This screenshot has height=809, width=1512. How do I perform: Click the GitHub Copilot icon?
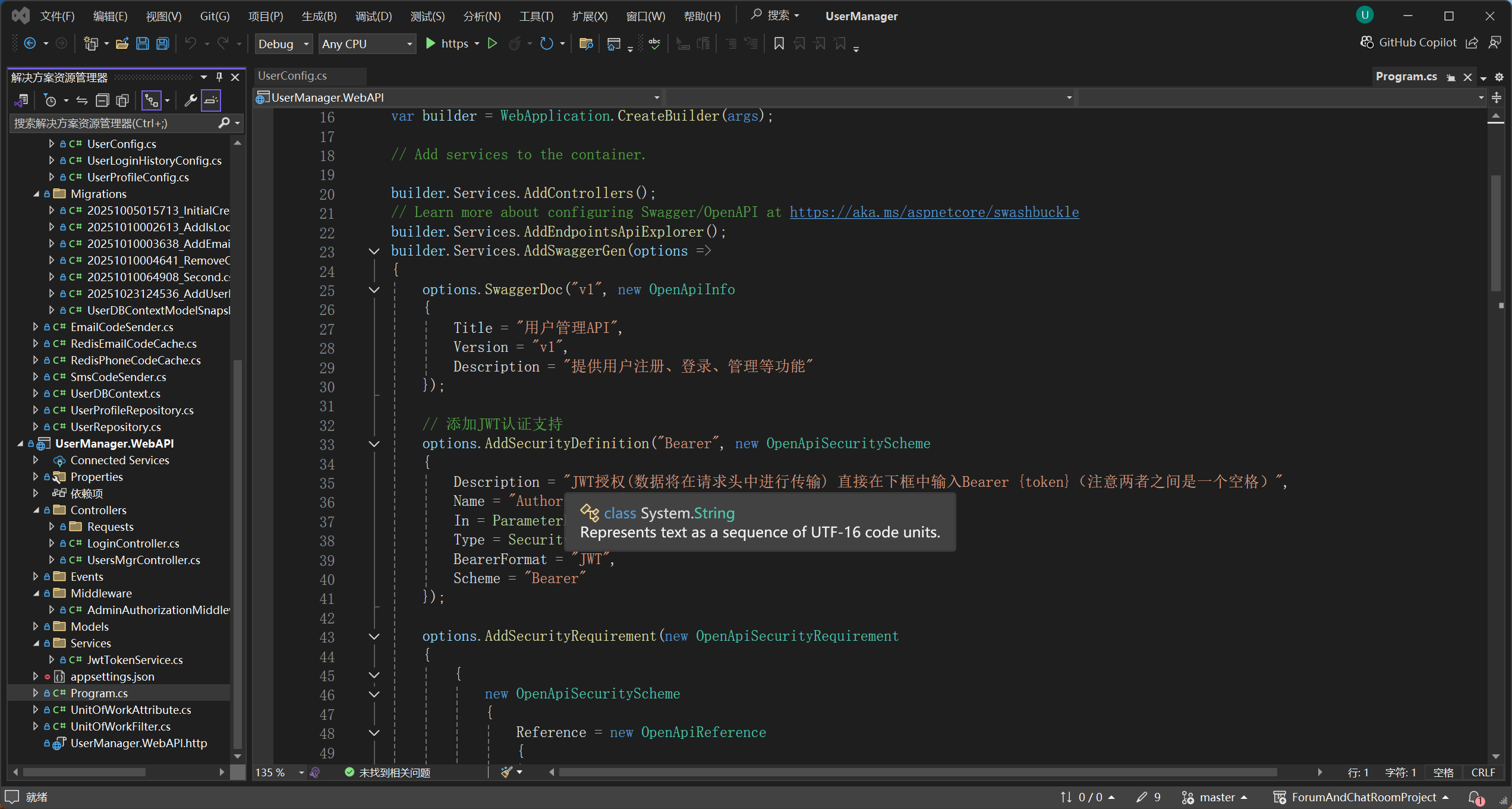point(1367,43)
